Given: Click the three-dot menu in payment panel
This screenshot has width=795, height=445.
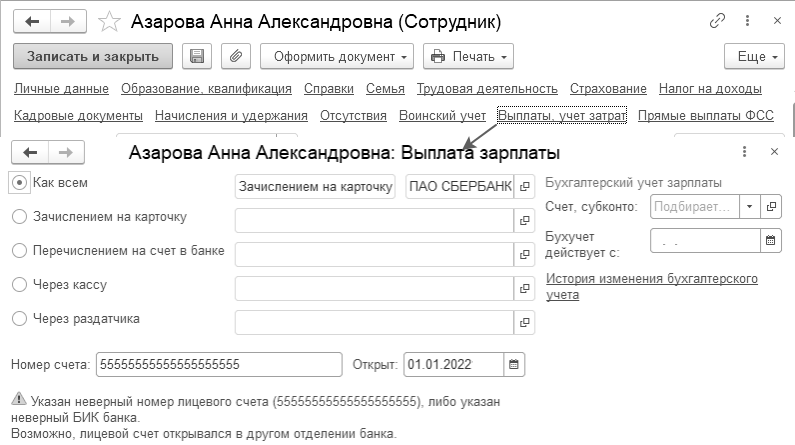Looking at the screenshot, I should point(744,152).
